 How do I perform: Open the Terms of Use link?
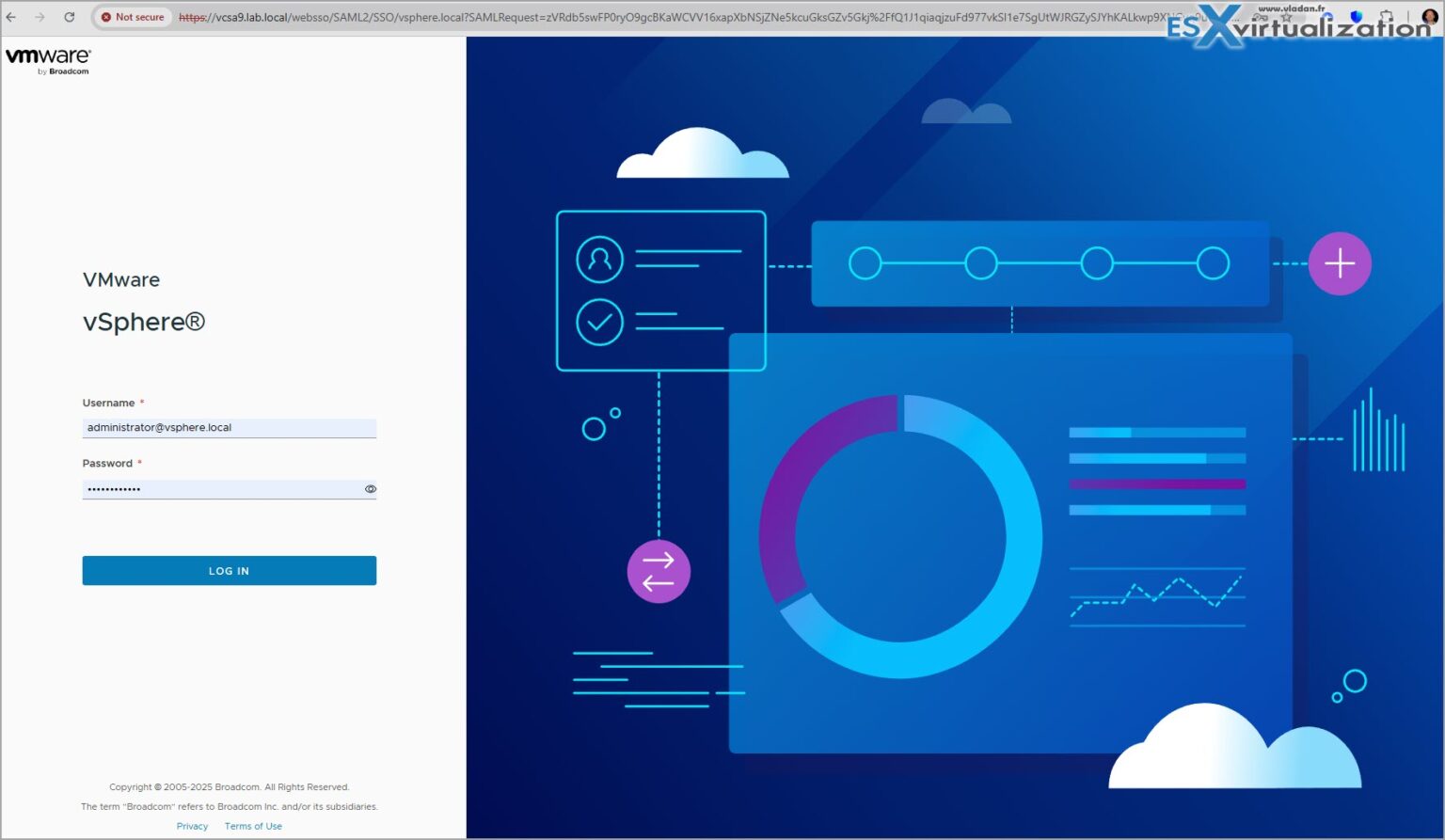click(252, 826)
